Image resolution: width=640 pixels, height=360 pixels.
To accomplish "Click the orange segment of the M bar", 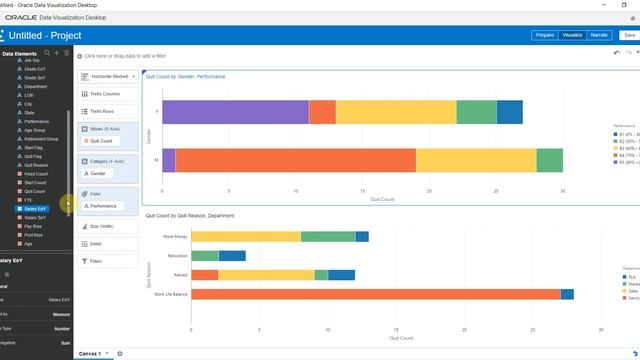I will click(x=296, y=160).
